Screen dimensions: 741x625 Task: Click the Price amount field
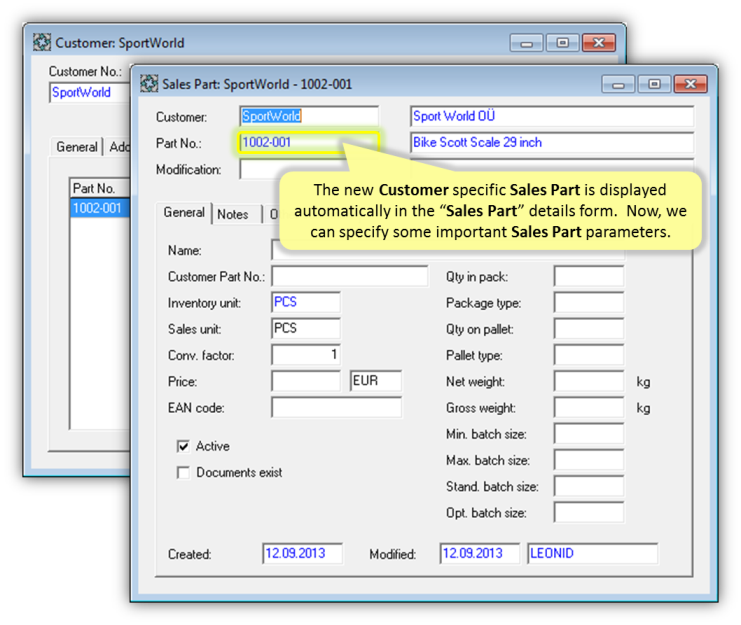click(306, 381)
